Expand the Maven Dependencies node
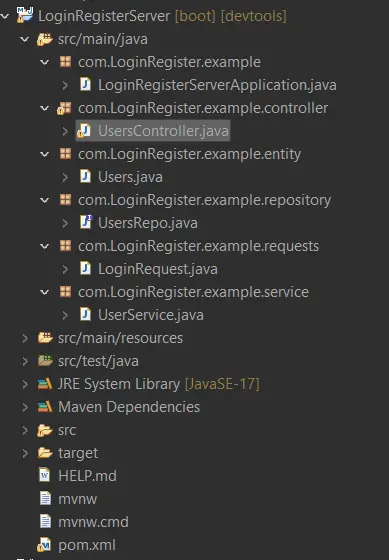Screen dimensions: 389x560 [x=25, y=407]
